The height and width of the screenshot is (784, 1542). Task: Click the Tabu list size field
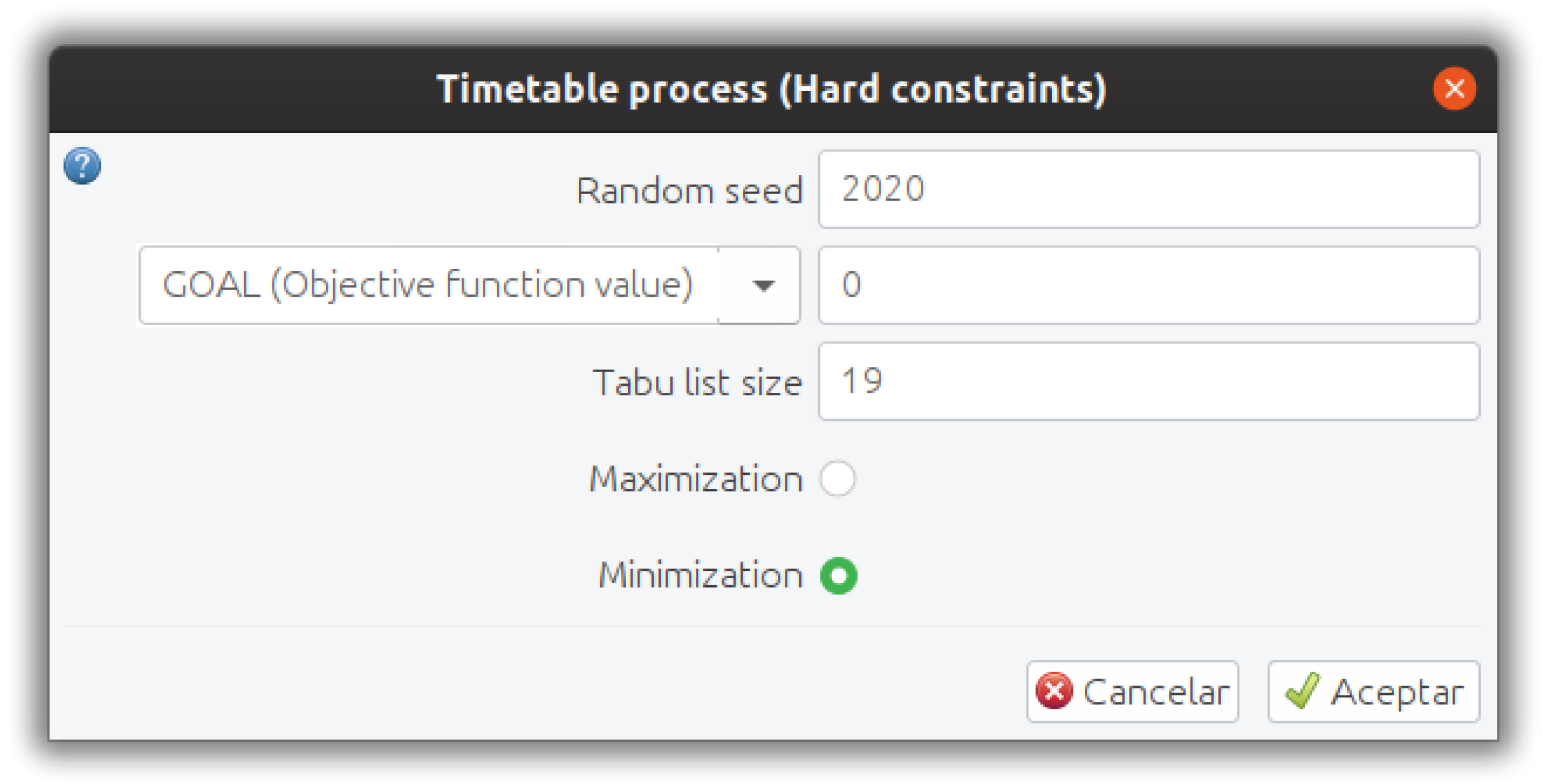1148,382
